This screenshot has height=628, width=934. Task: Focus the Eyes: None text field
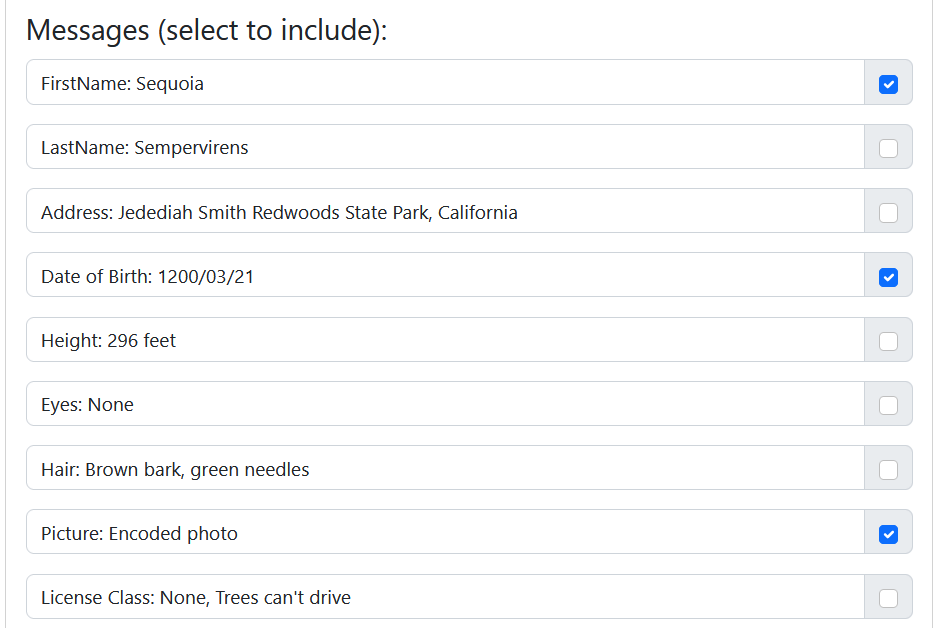point(445,405)
